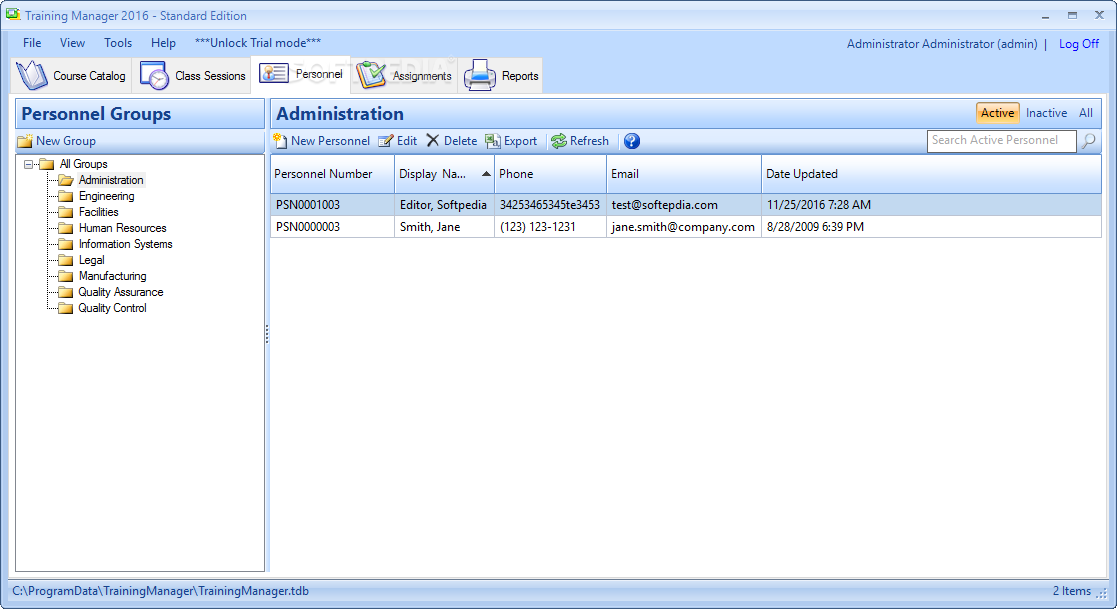The image size is (1117, 609).
Task: Click the New Personnel document icon
Action: 280,141
